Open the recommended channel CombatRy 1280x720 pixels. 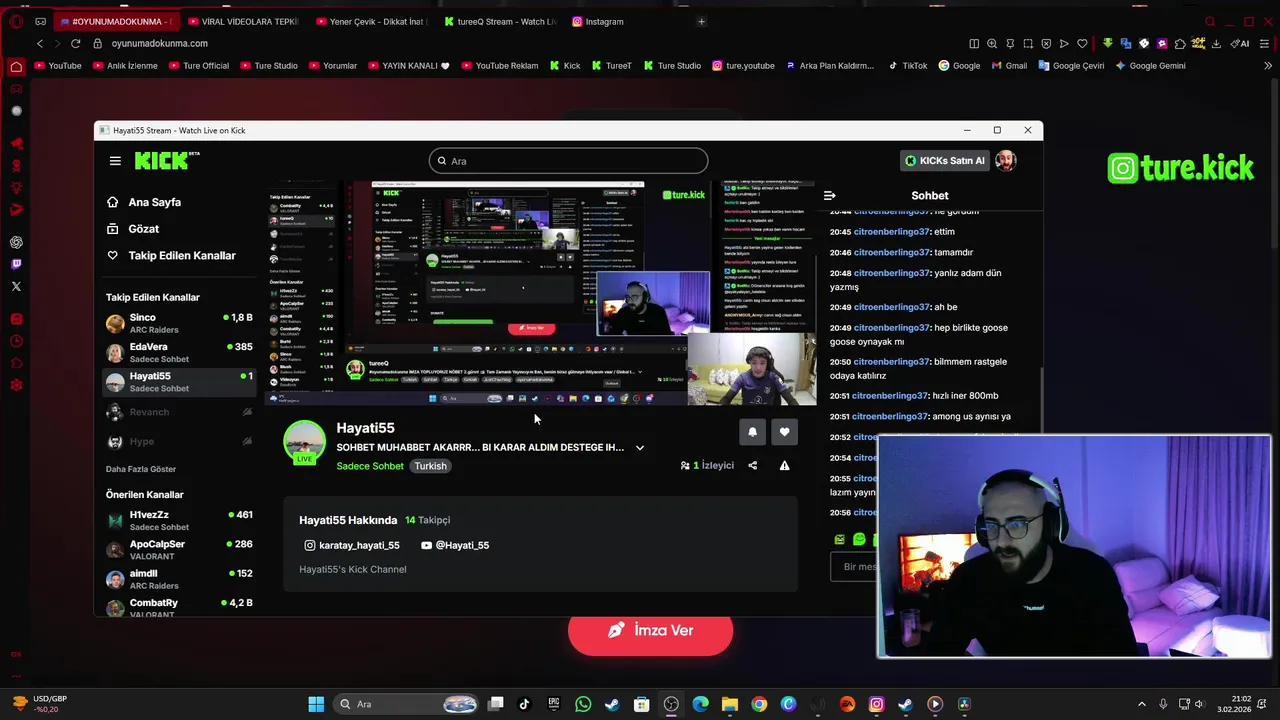(x=179, y=607)
